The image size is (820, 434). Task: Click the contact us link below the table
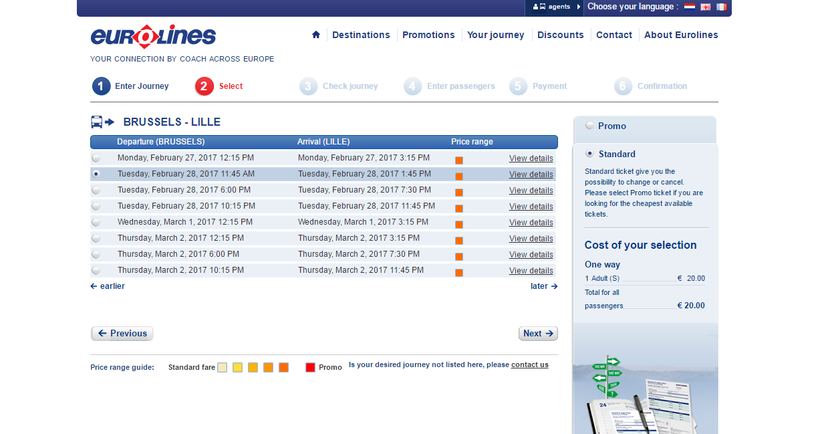529,365
